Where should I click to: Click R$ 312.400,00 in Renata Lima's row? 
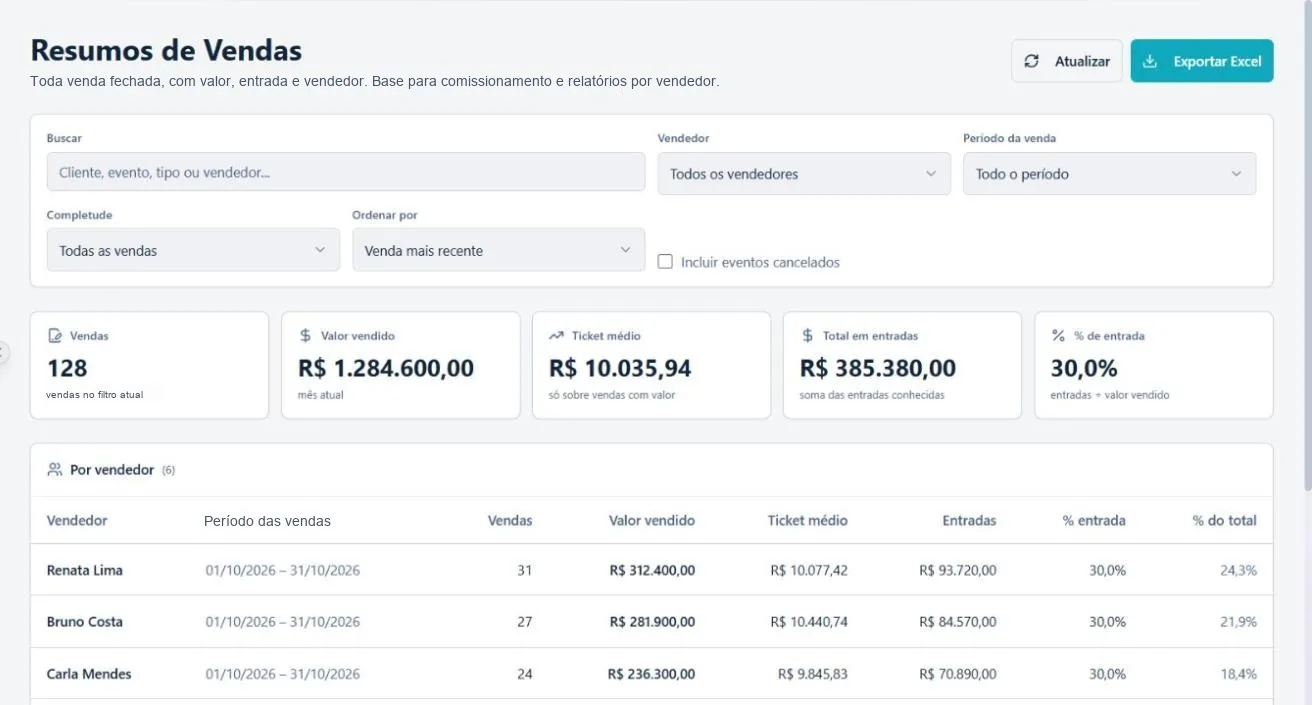point(652,570)
